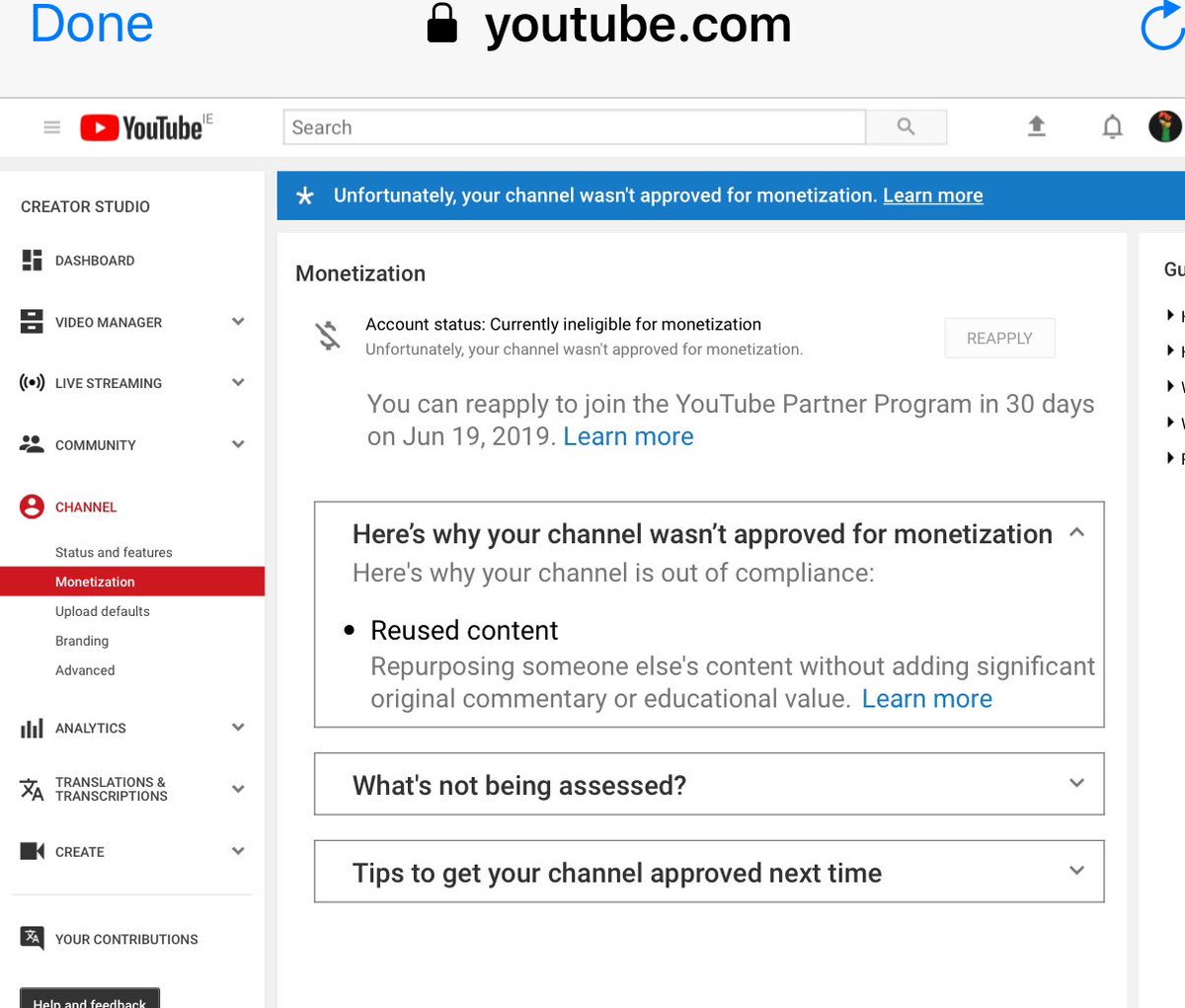This screenshot has width=1185, height=1008.
Task: Collapse "Here's why your channel wasn't approved" panel
Action: (x=1076, y=533)
